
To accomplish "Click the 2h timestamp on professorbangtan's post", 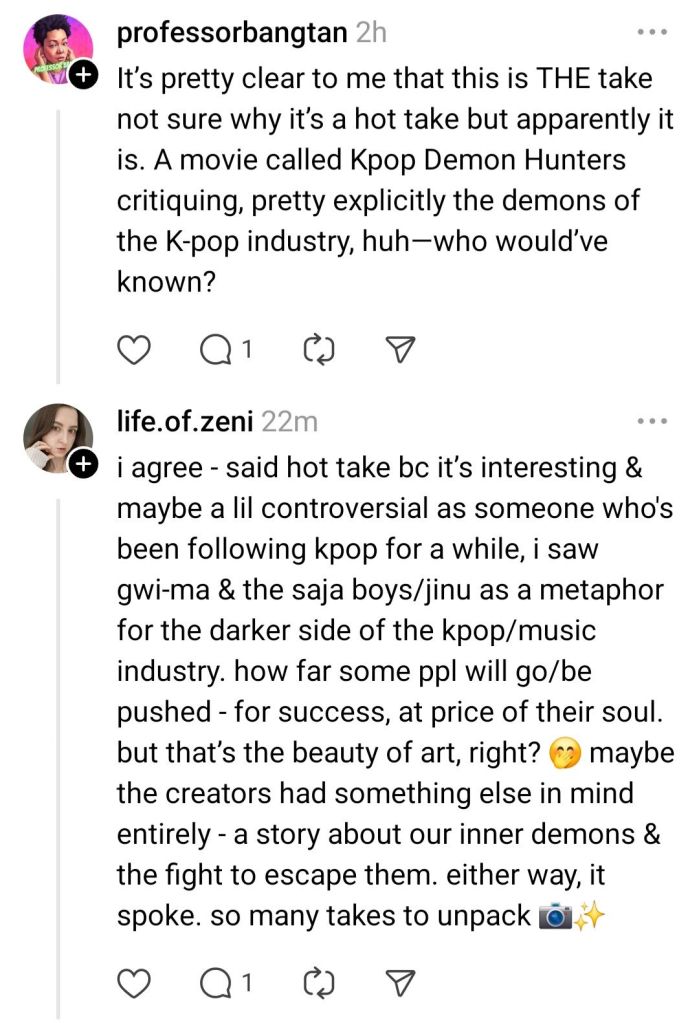I will click(370, 33).
